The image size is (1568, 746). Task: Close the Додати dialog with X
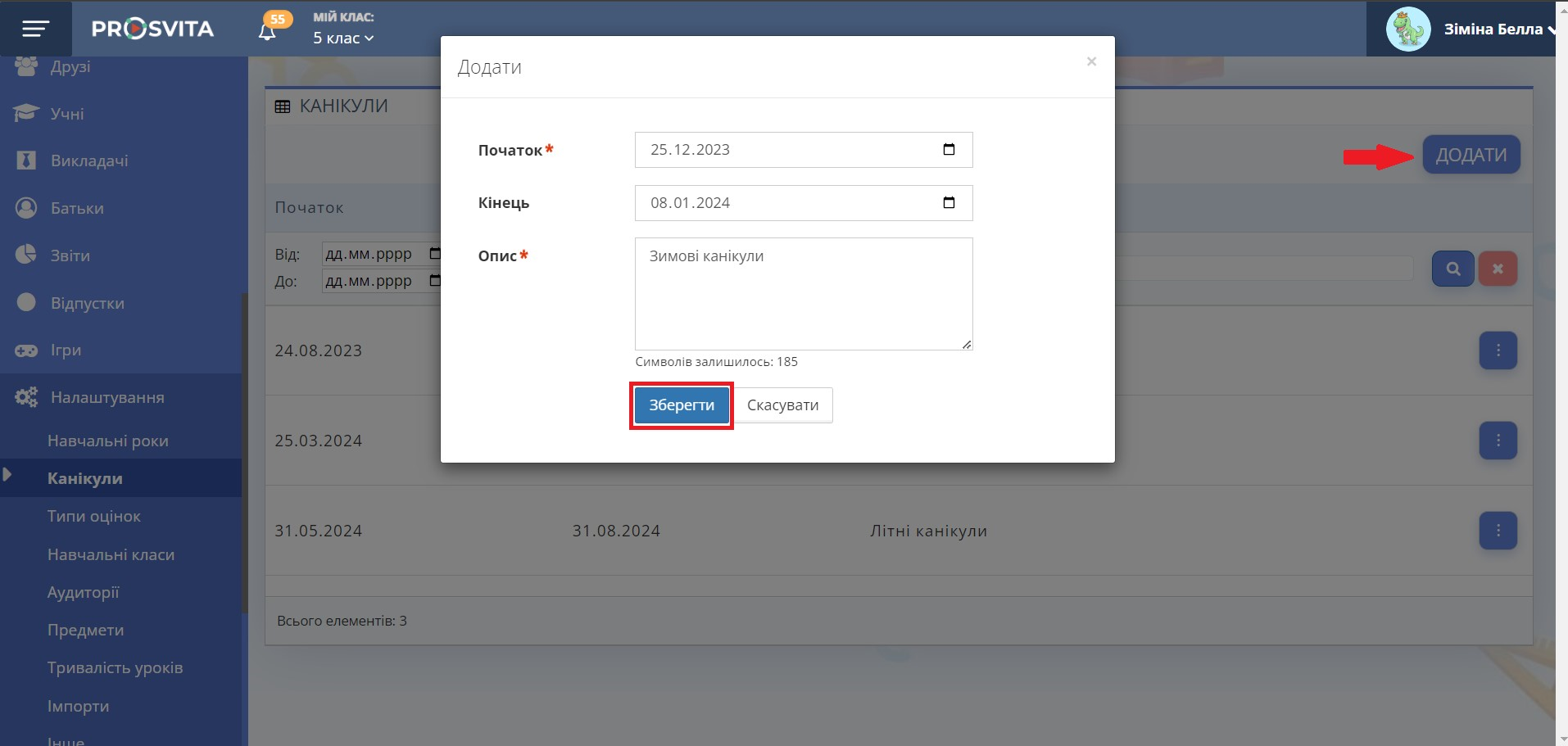pos(1091,61)
